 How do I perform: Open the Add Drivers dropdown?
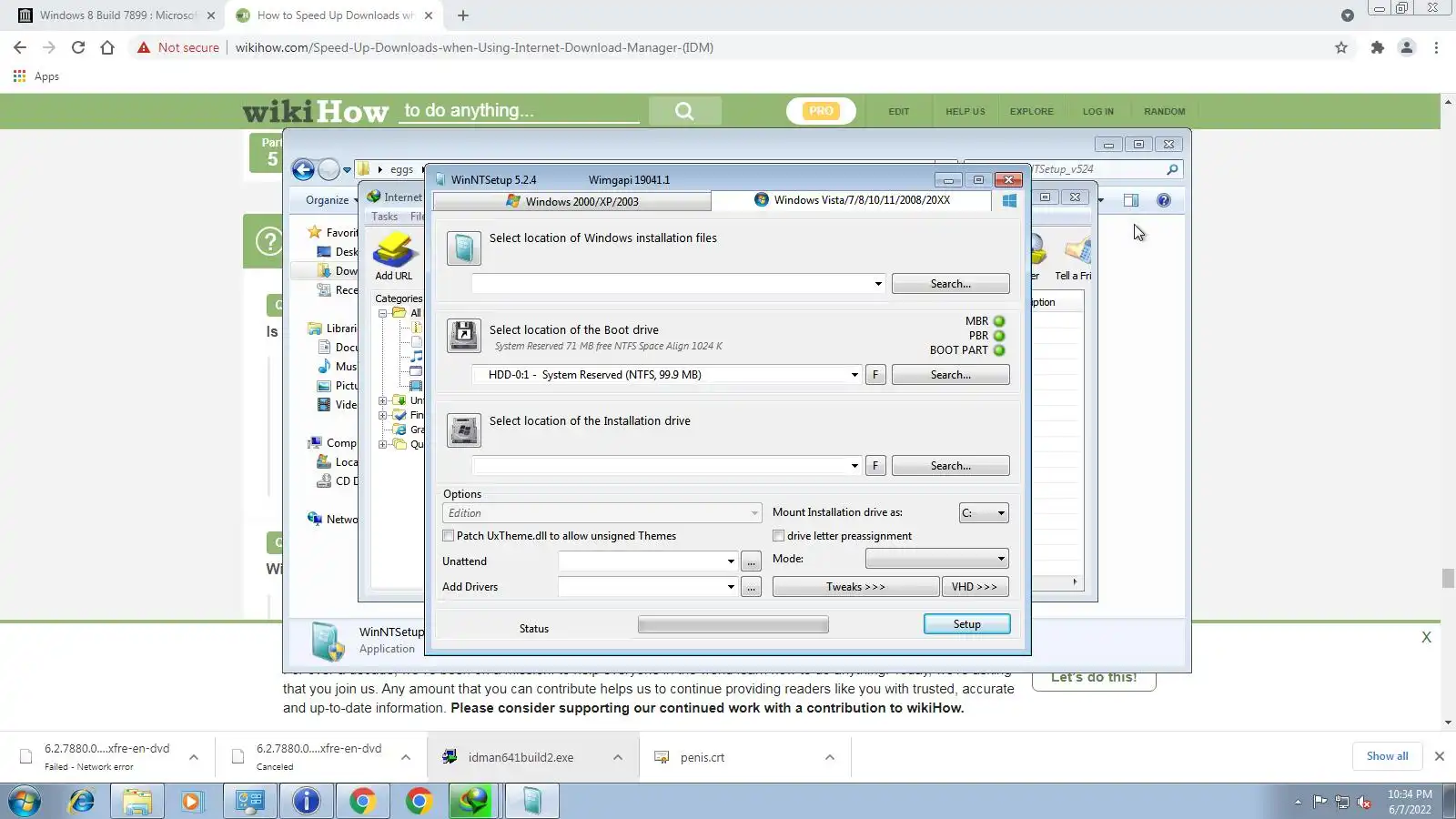coord(730,587)
